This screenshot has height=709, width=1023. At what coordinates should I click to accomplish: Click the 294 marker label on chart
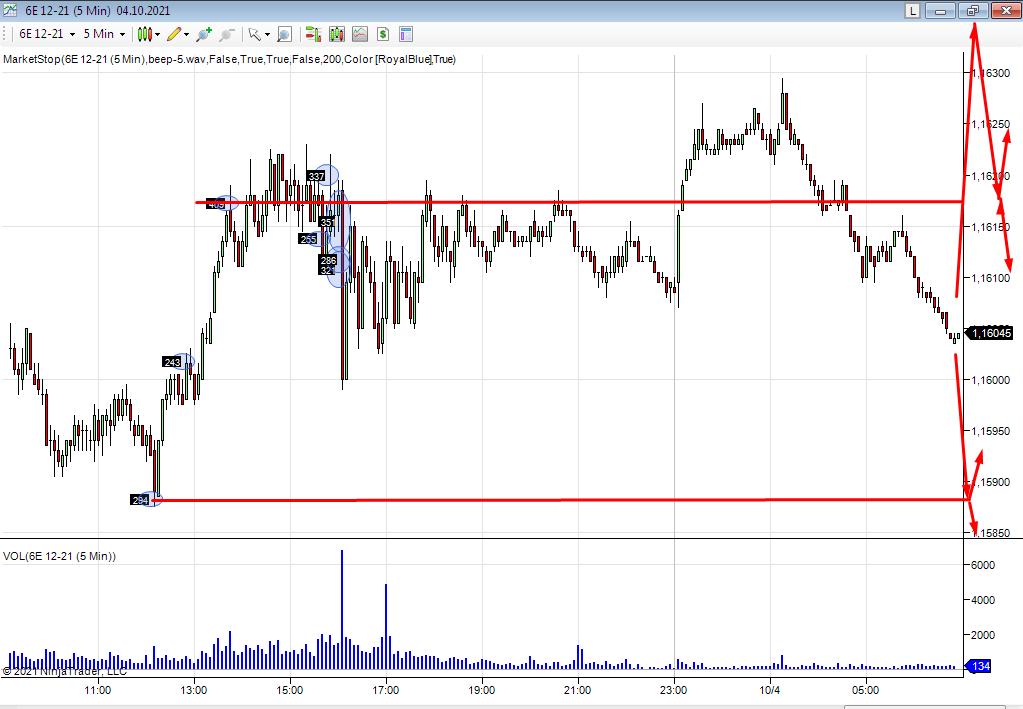click(x=140, y=499)
